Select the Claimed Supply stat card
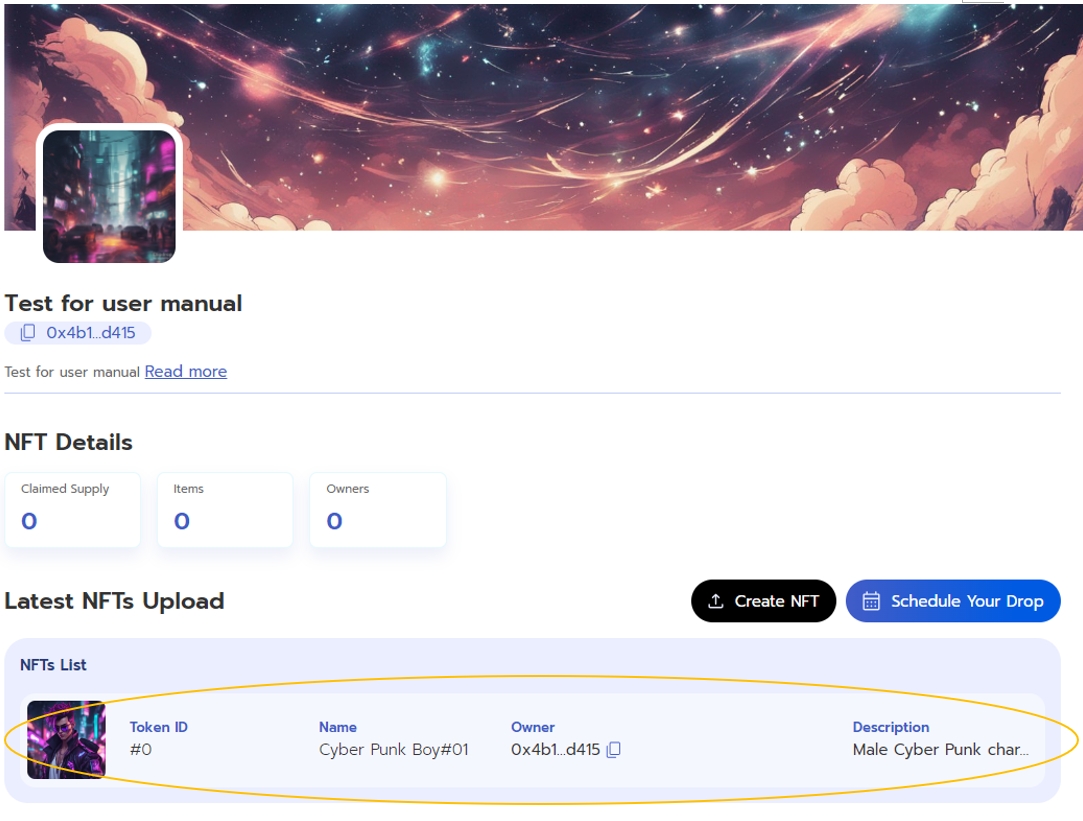The height and width of the screenshot is (821, 1083). pos(73,510)
